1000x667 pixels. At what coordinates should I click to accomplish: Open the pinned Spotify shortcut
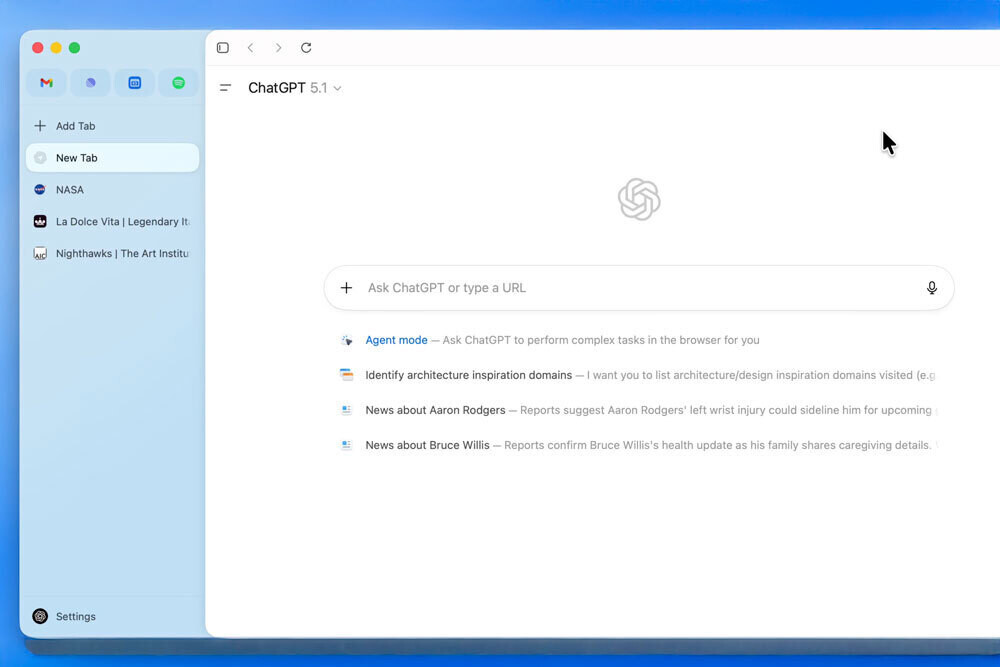pos(178,83)
